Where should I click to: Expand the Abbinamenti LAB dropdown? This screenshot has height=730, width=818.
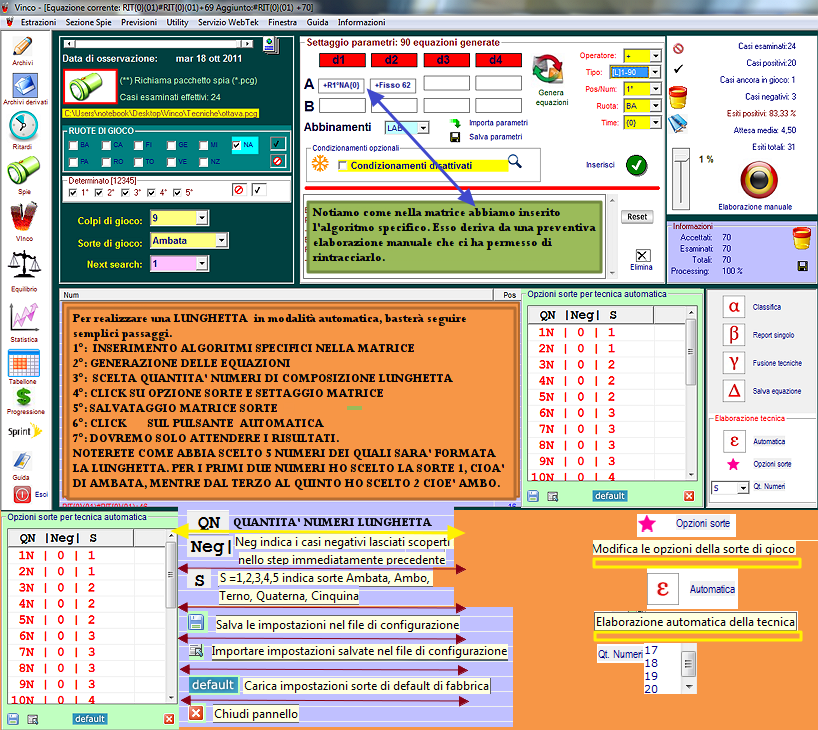[x=424, y=128]
